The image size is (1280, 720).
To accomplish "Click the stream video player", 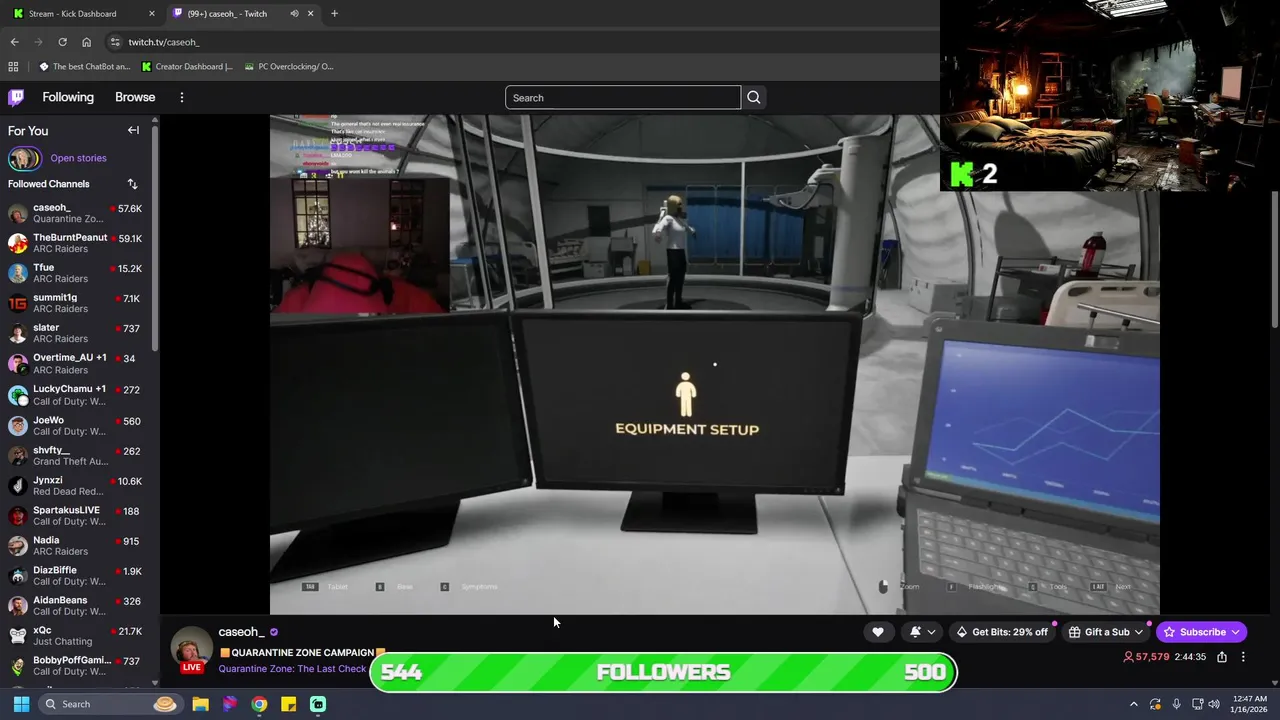I will point(715,364).
